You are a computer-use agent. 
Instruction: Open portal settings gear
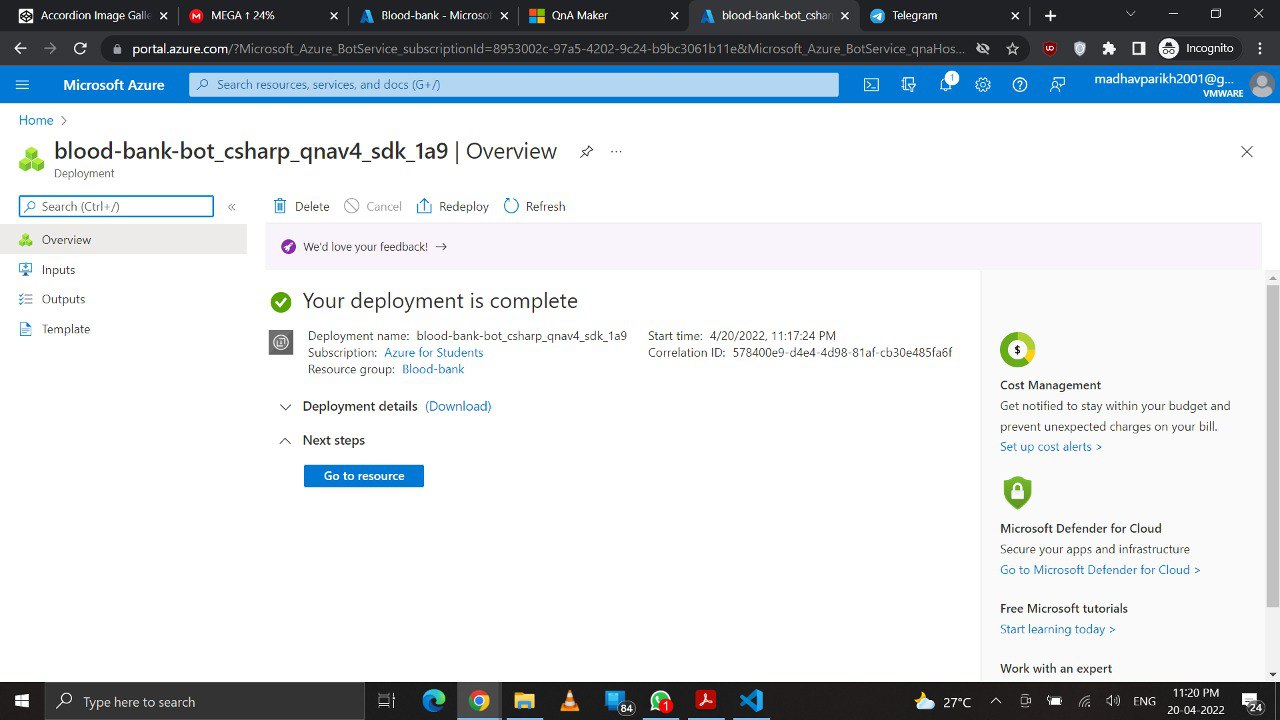tap(982, 85)
